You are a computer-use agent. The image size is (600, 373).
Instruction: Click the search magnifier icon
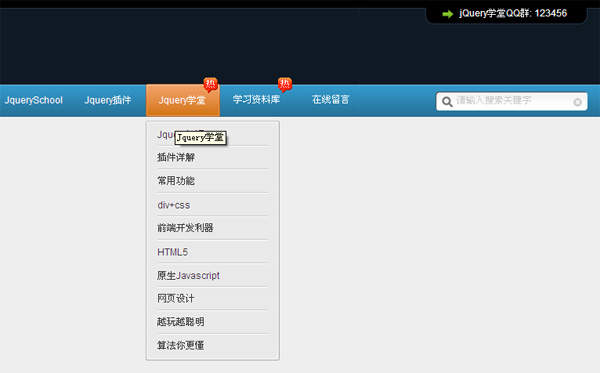tap(447, 102)
